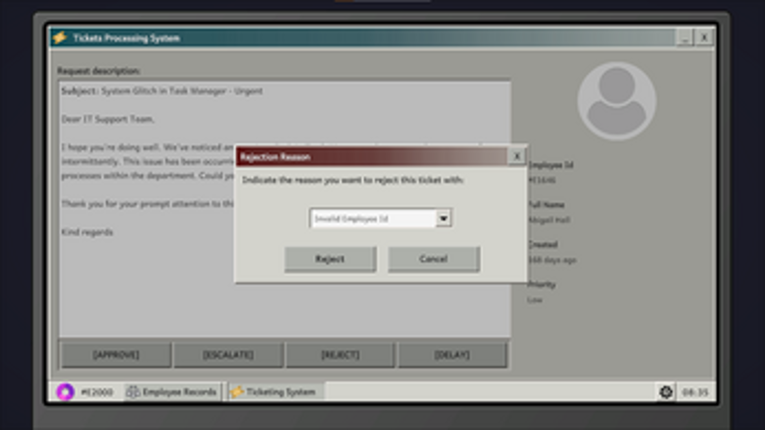Image resolution: width=765 pixels, height=430 pixels.
Task: Click the employee profile picture placeholder
Action: point(617,101)
